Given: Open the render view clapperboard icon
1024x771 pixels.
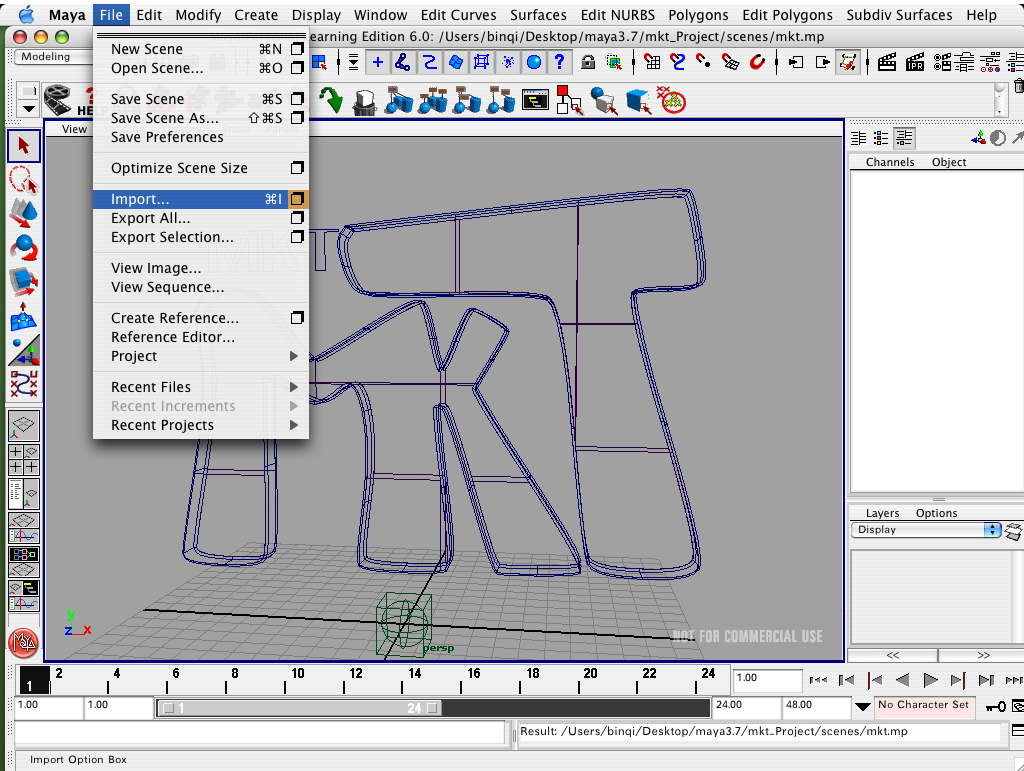Looking at the screenshot, I should [x=886, y=62].
